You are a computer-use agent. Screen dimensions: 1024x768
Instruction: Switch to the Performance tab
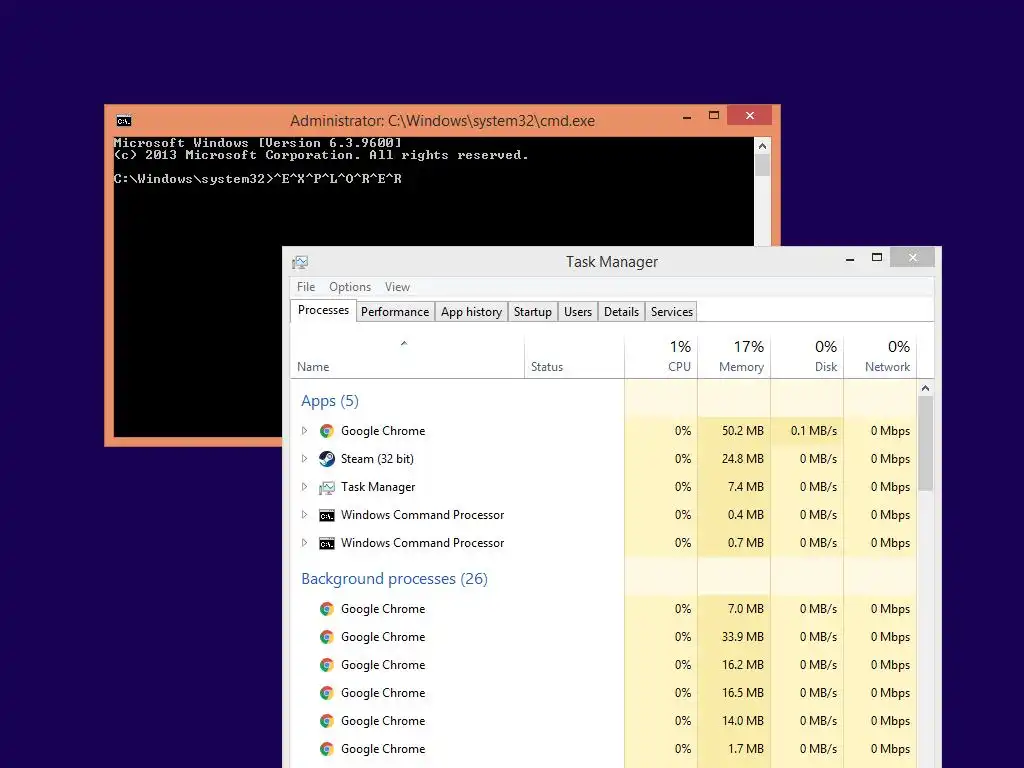(x=395, y=312)
